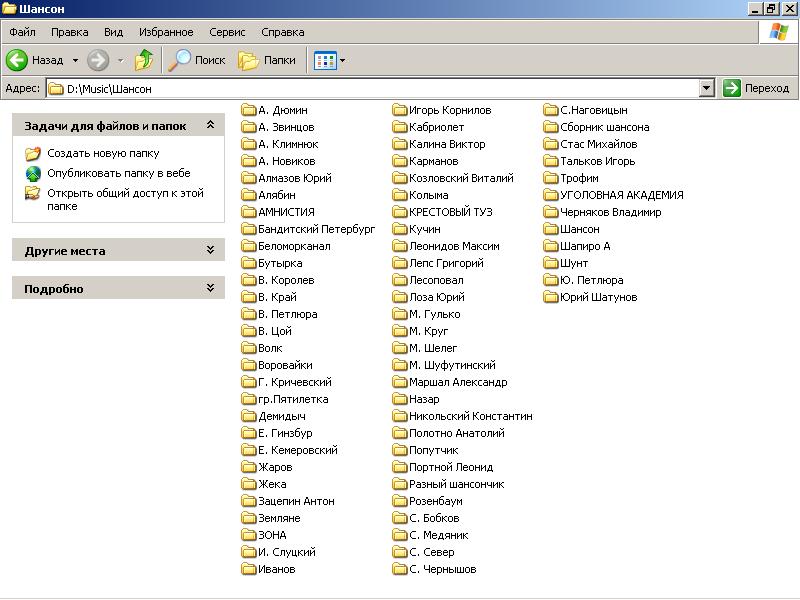Open the Лесоповал folder
800x600 pixels.
point(435,280)
